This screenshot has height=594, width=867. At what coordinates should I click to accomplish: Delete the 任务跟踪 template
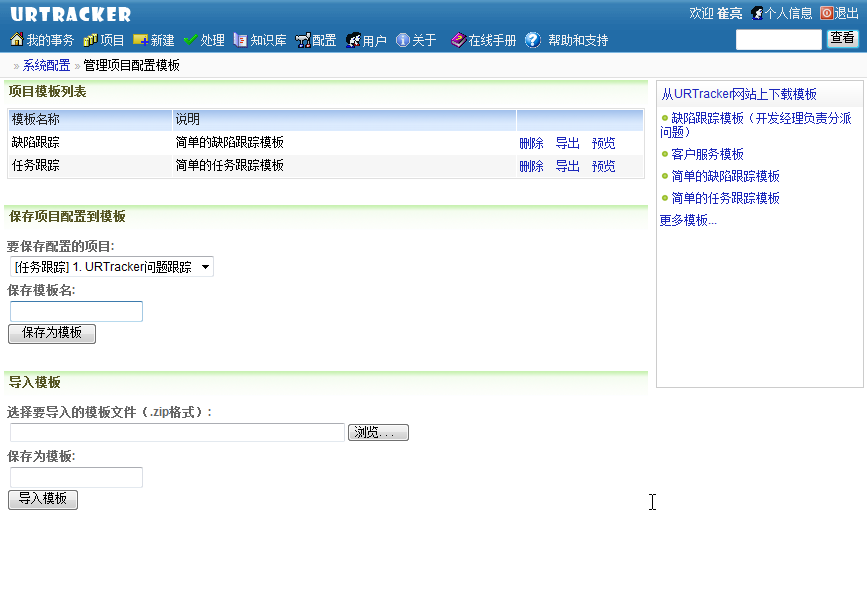coord(531,166)
